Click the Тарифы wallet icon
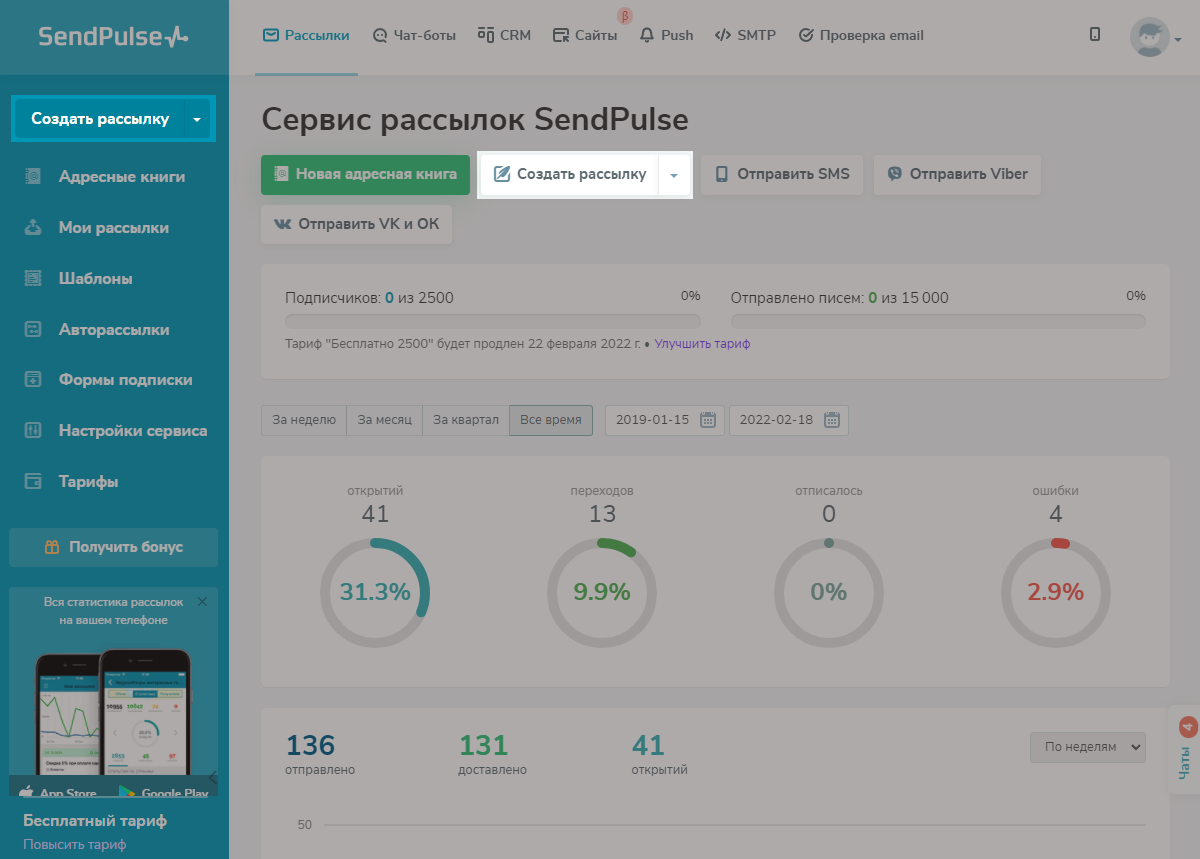The image size is (1200, 859). tap(33, 481)
